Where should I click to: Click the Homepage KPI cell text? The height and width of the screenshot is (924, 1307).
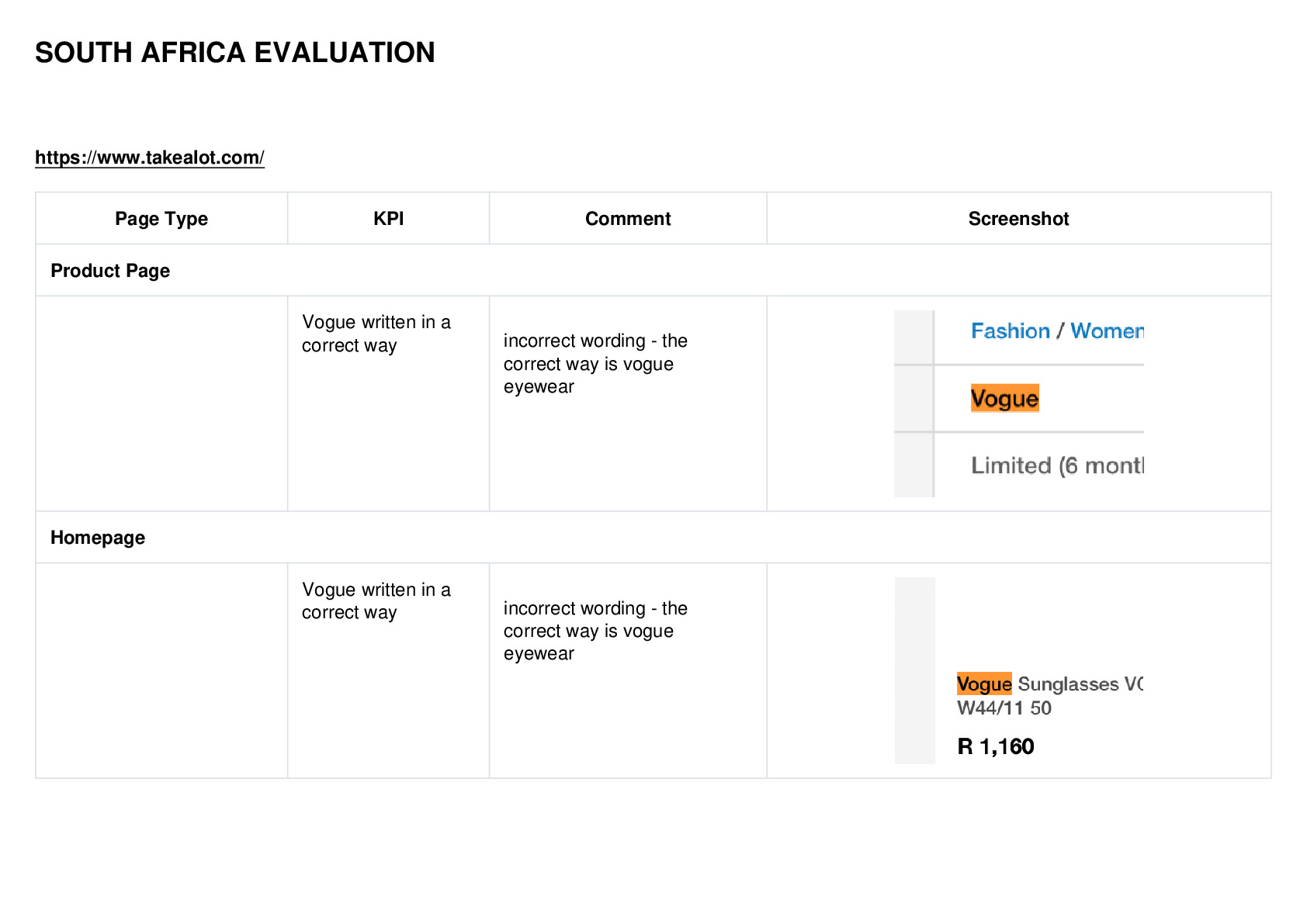(376, 601)
